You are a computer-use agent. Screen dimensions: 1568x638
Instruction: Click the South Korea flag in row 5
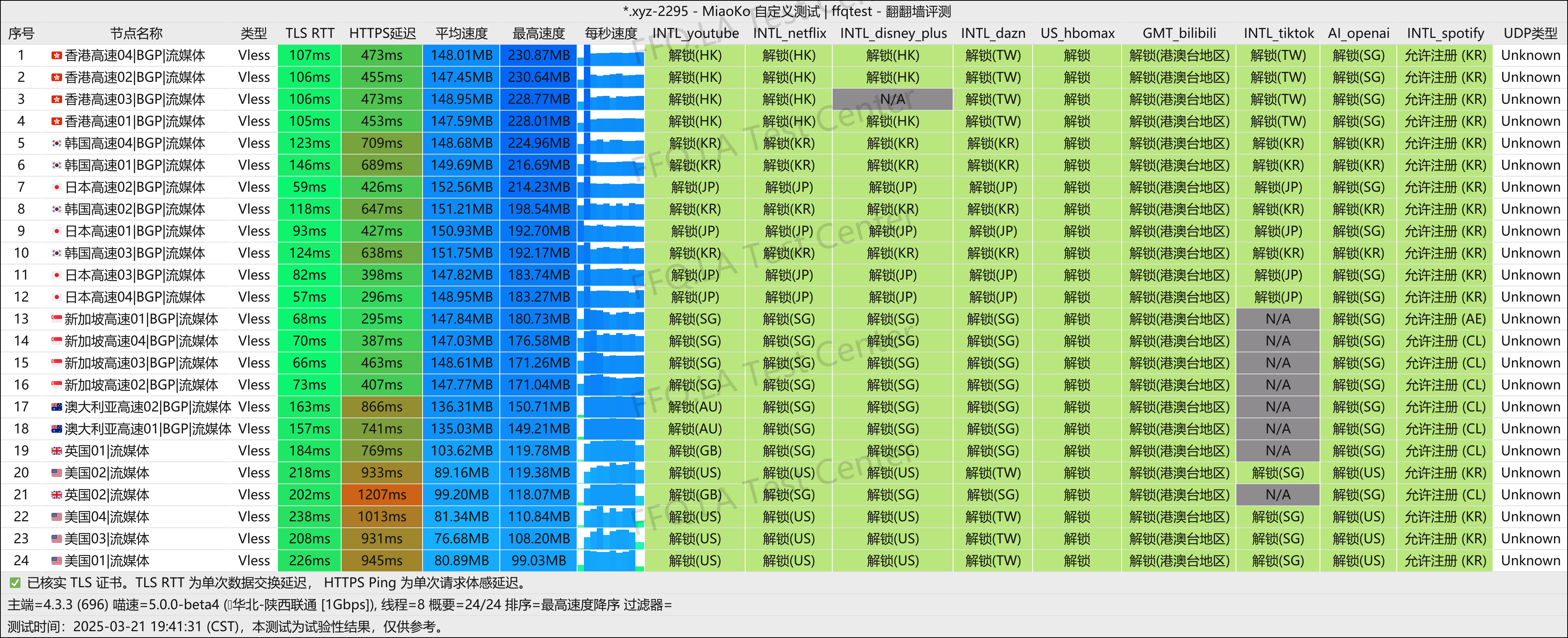click(56, 143)
